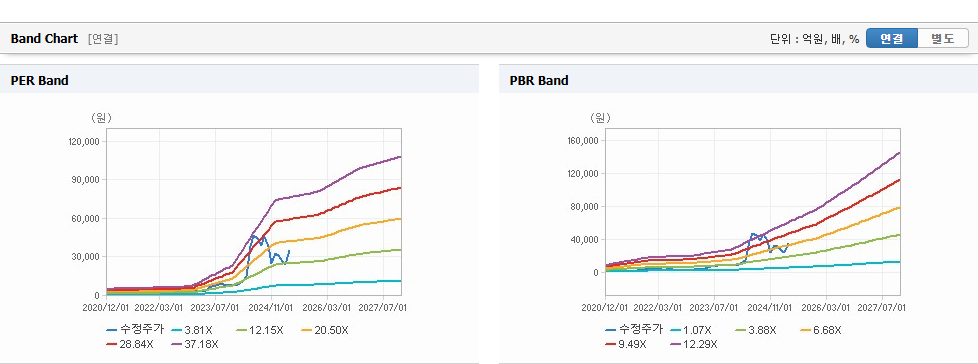Toggle the 3.81X legend series
The image size is (978, 364).
point(192,330)
